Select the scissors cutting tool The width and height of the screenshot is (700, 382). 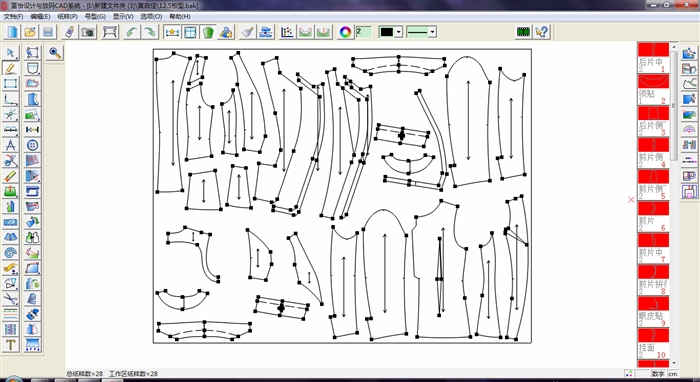coord(10,160)
